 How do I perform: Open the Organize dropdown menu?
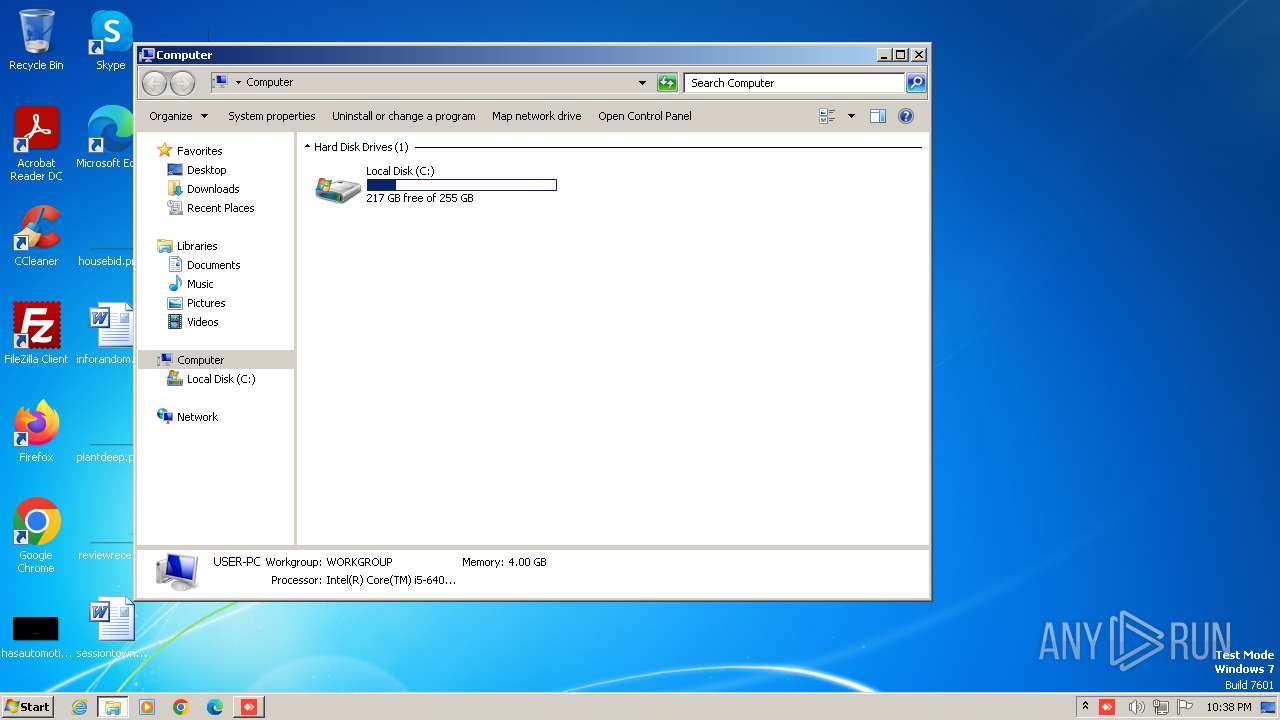pyautogui.click(x=178, y=116)
